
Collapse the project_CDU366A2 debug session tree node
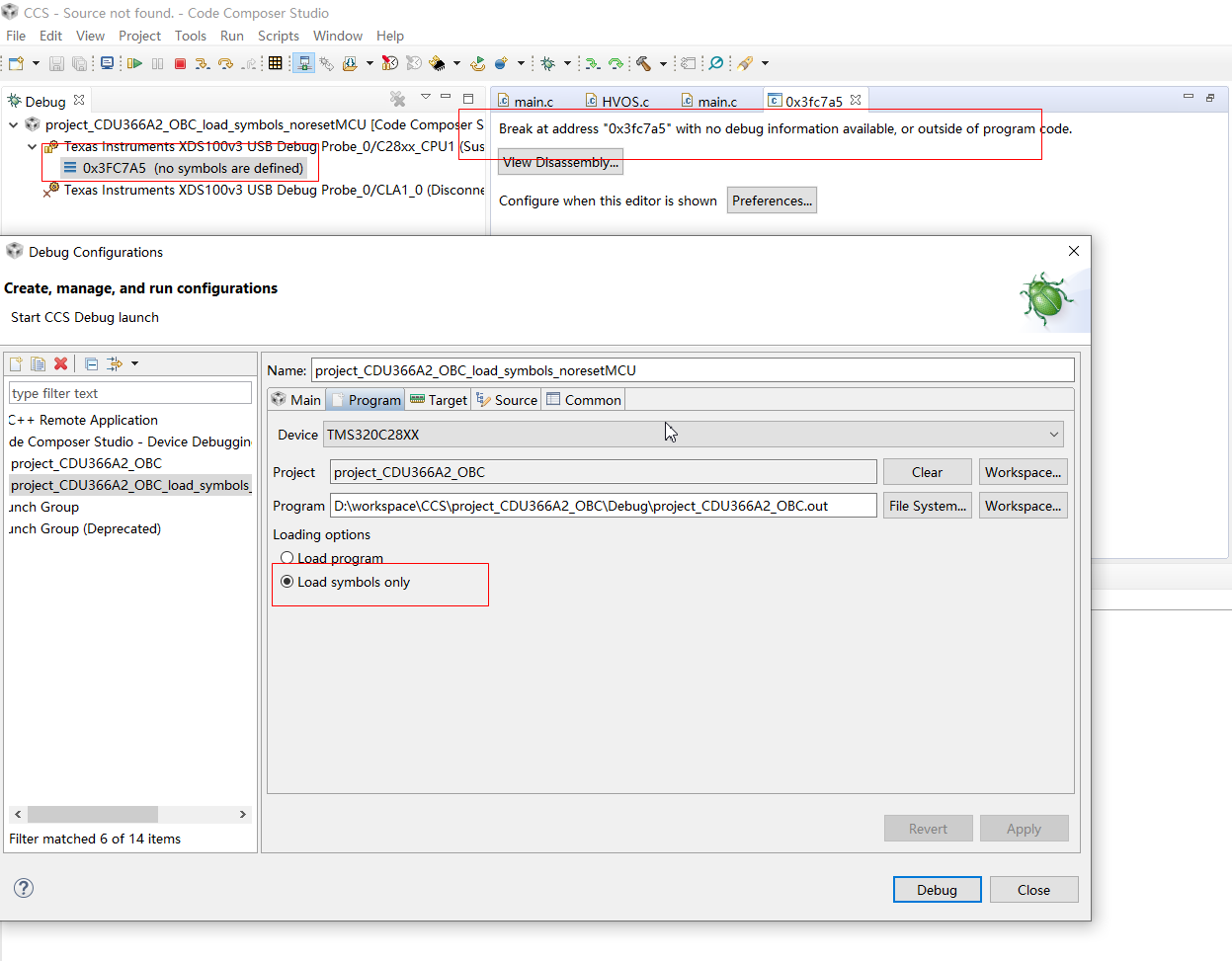click(13, 124)
